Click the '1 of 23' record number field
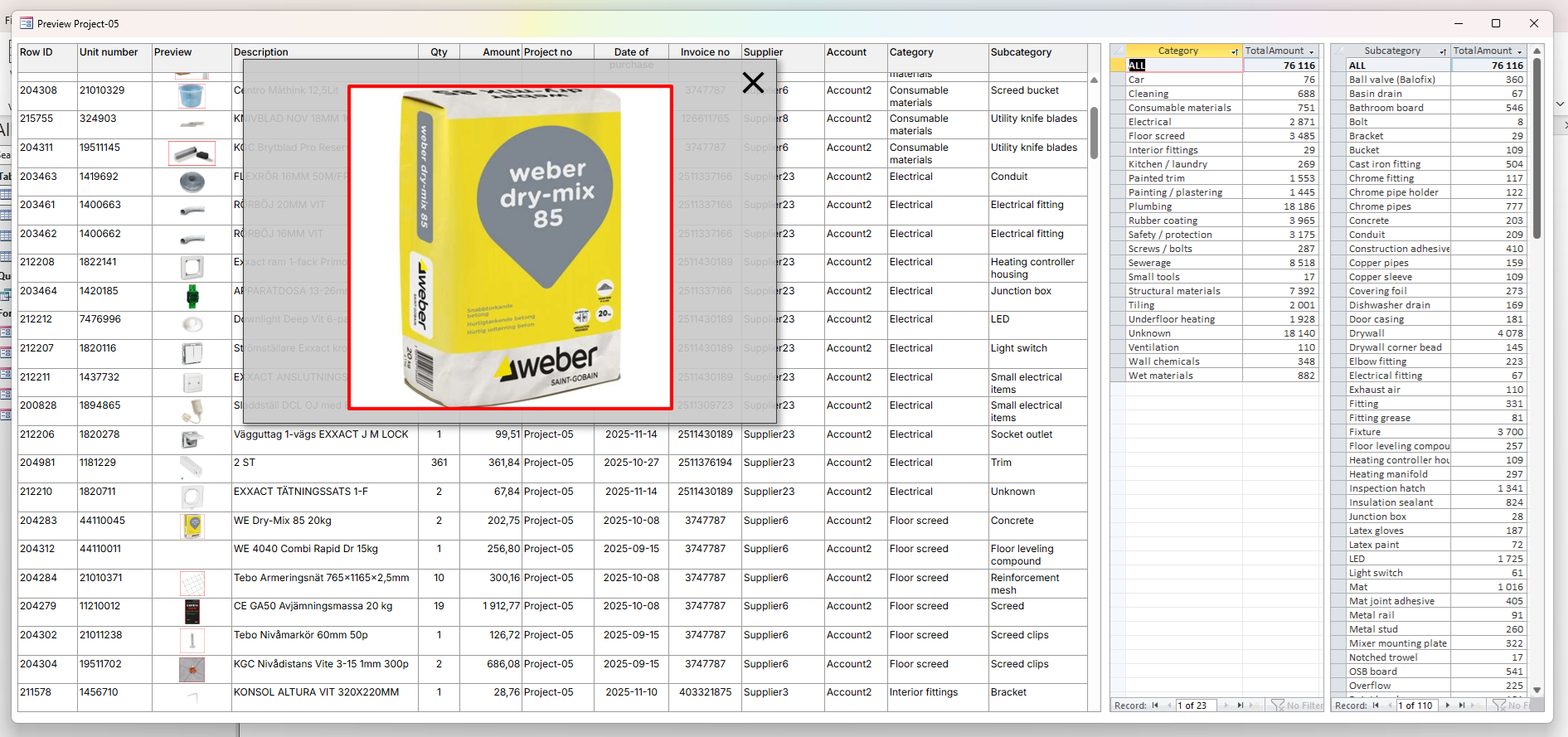1568x737 pixels. click(x=1196, y=705)
